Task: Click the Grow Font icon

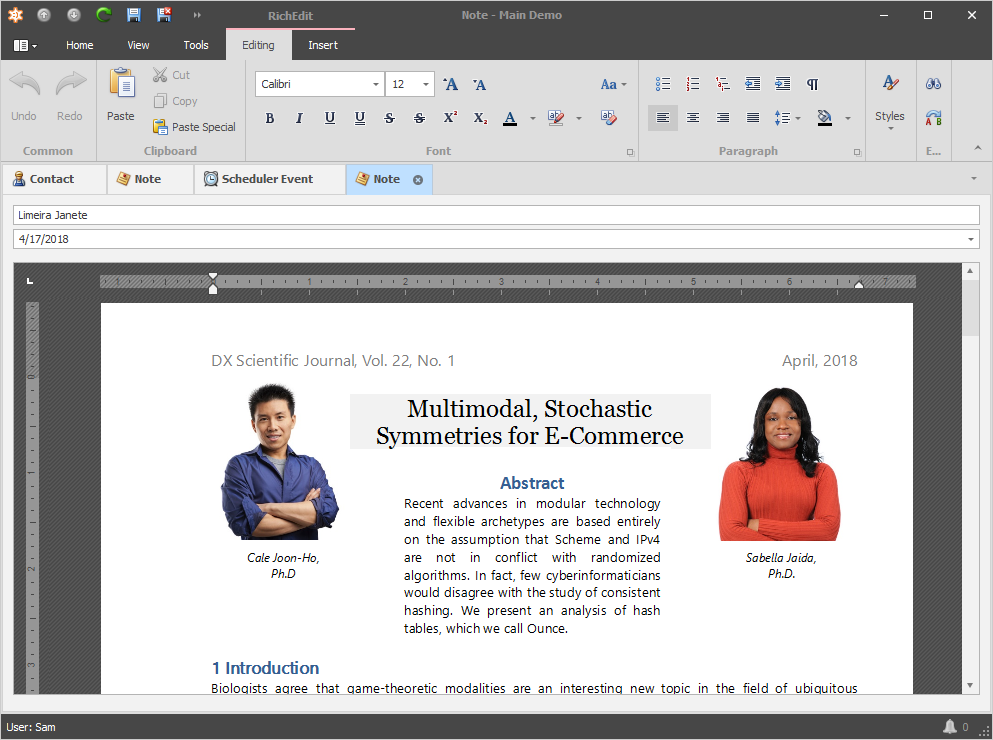Action: tap(450, 85)
